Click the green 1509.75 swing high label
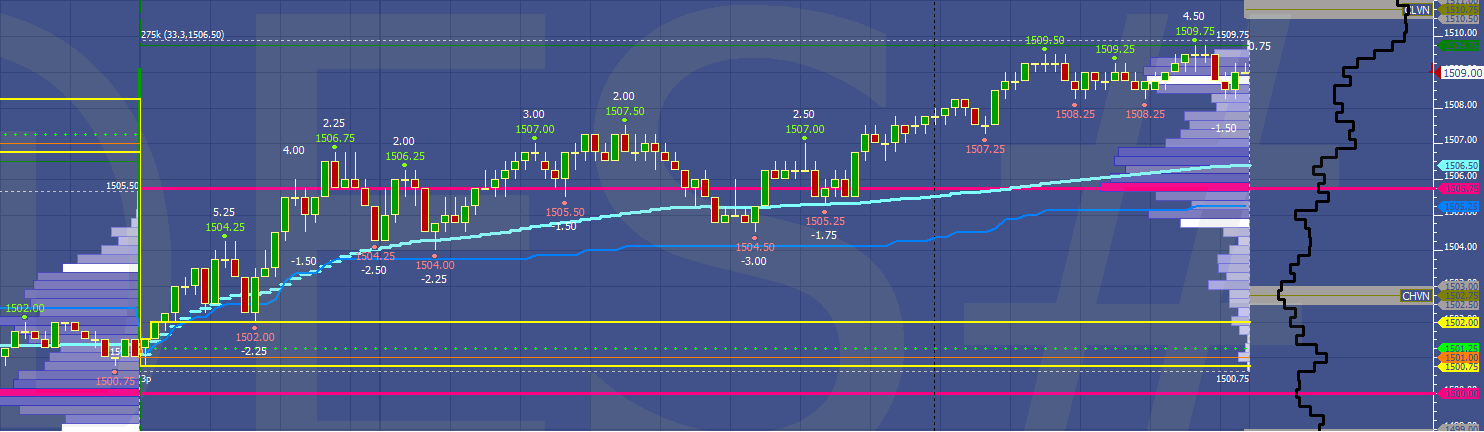Image resolution: width=1484 pixels, height=432 pixels. pos(1195,31)
